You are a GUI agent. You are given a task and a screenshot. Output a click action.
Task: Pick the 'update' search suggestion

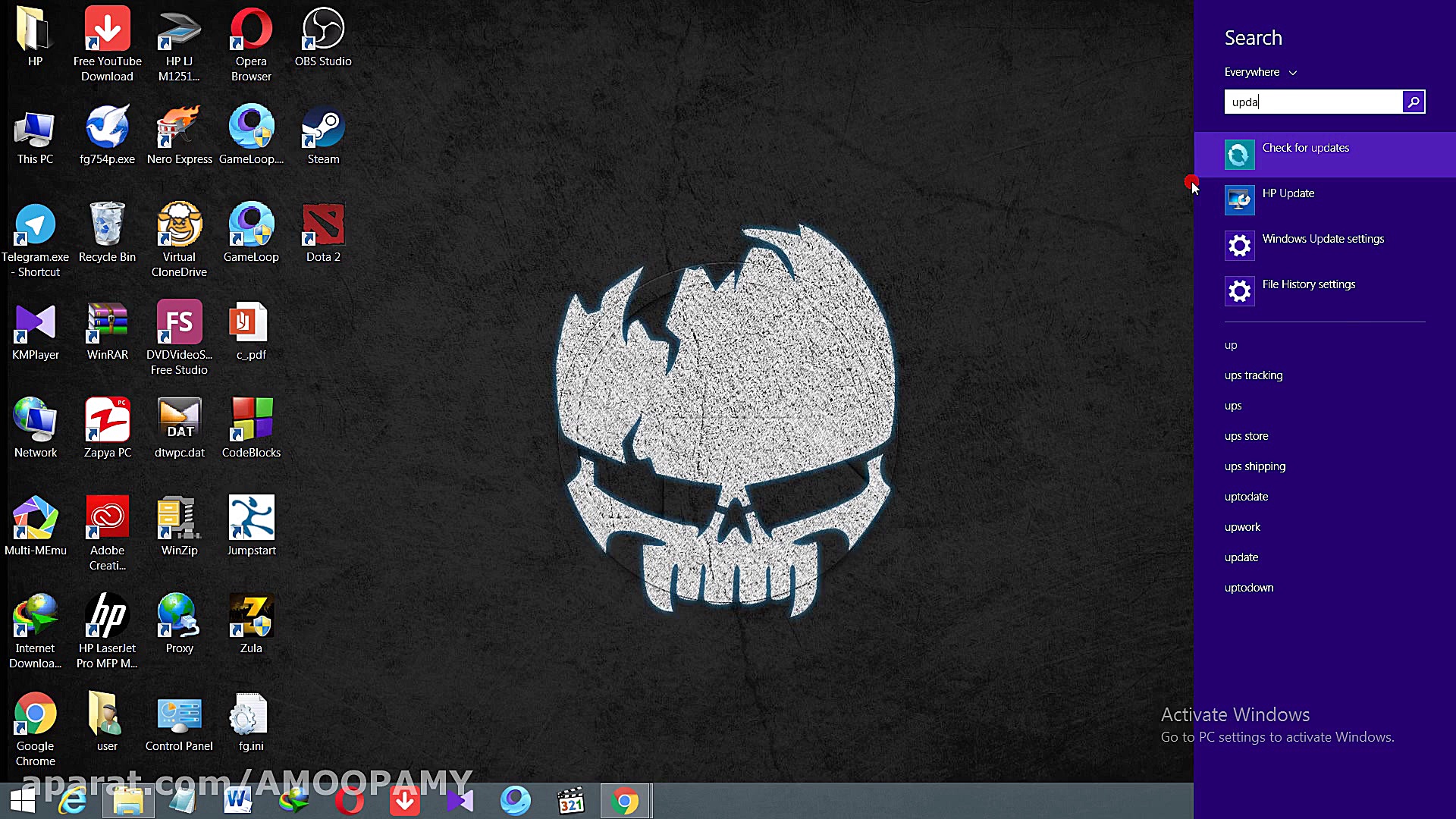pyautogui.click(x=1241, y=557)
